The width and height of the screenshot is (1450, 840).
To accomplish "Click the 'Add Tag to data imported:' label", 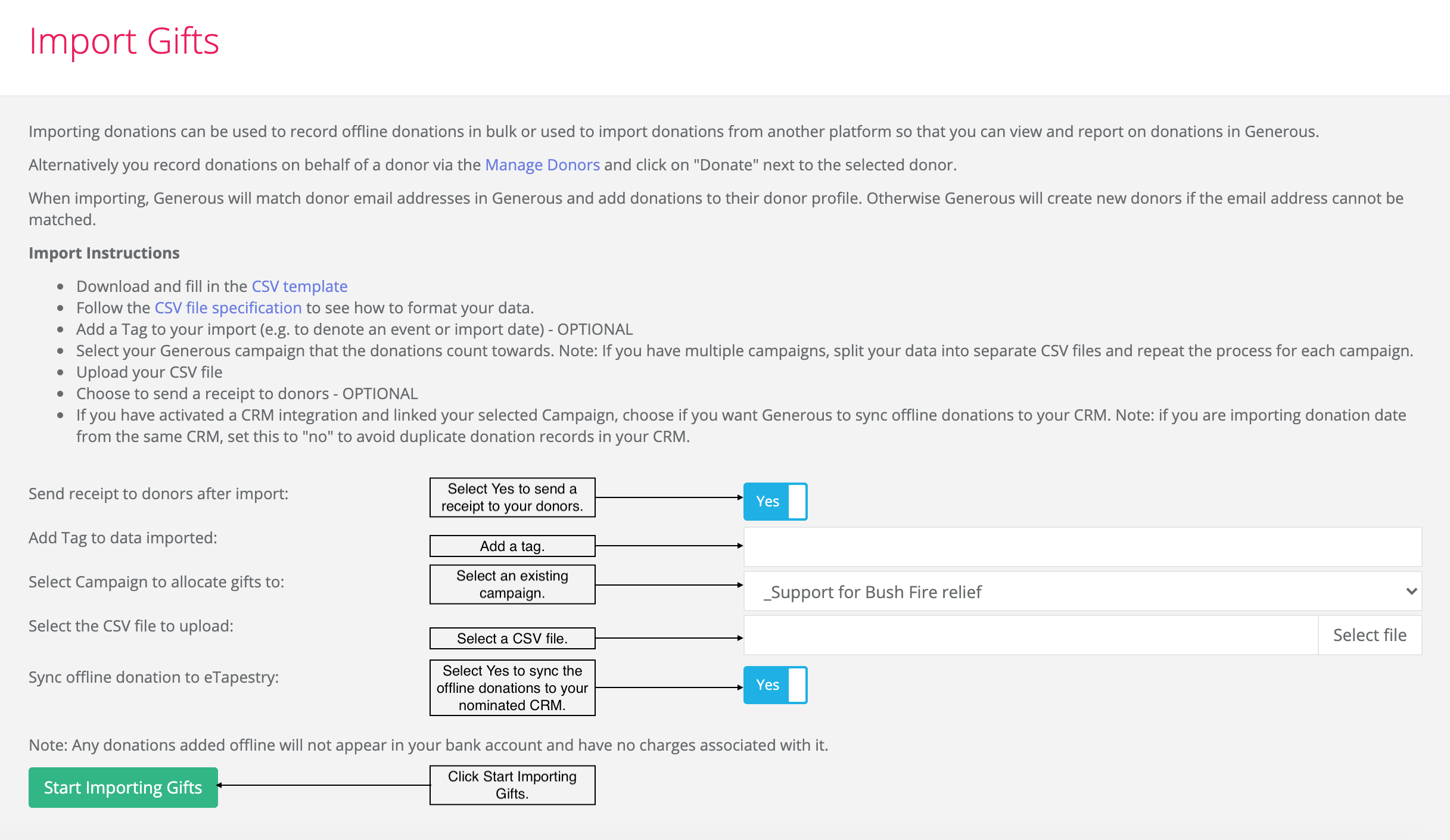I will pyautogui.click(x=123, y=537).
